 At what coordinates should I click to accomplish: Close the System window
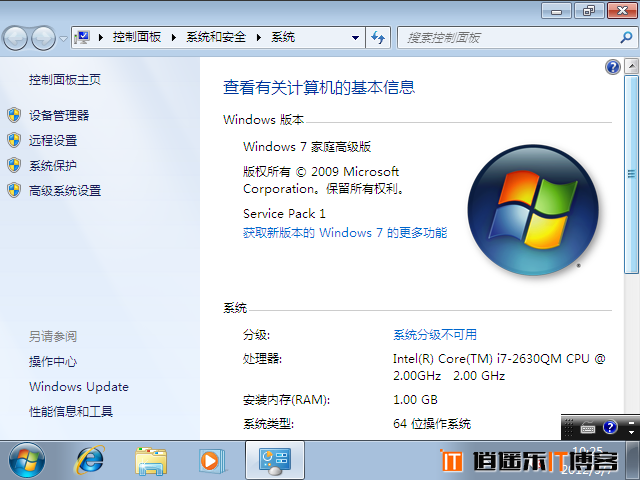coord(622,11)
